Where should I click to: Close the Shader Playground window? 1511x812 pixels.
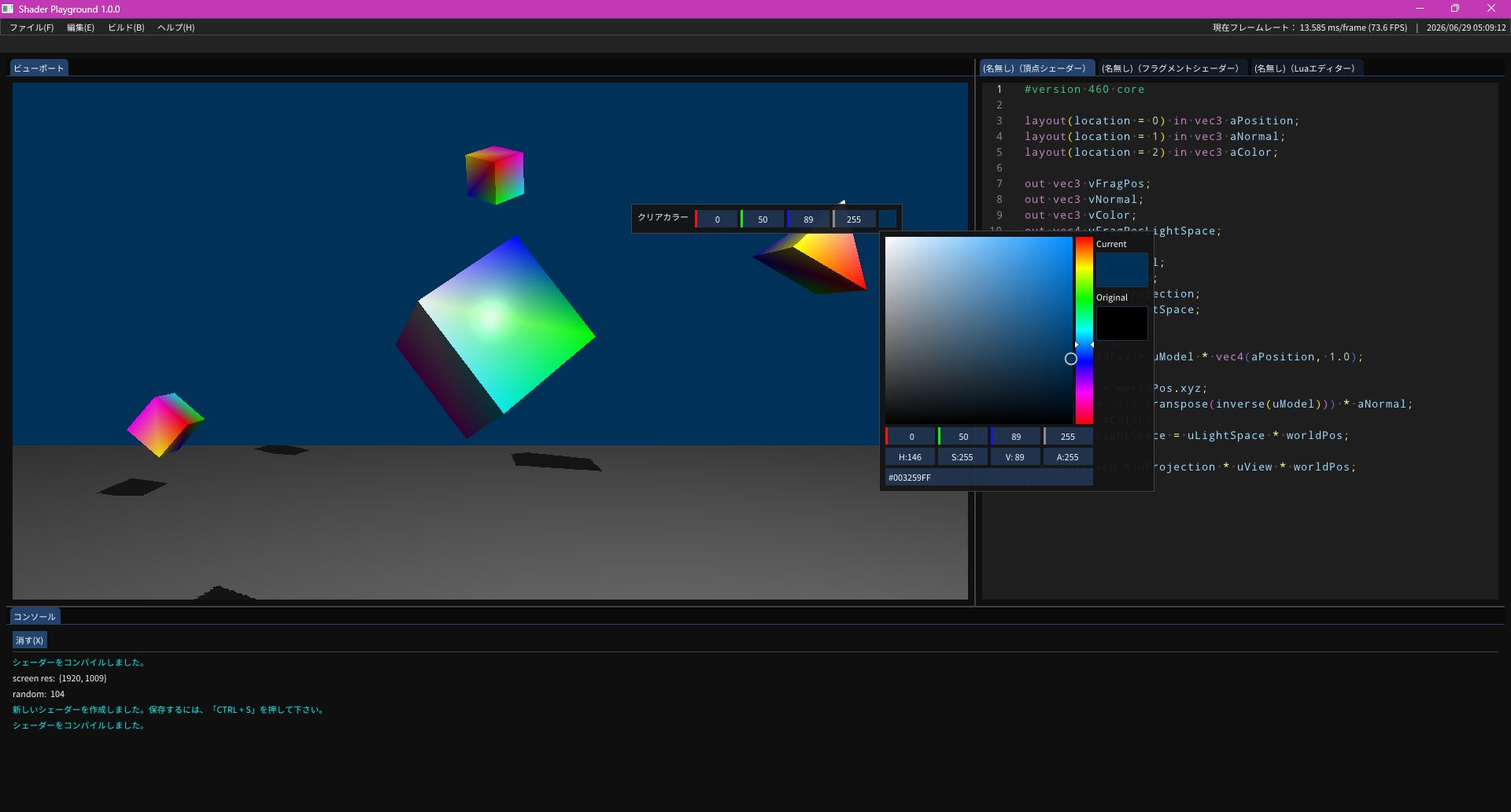(1491, 9)
